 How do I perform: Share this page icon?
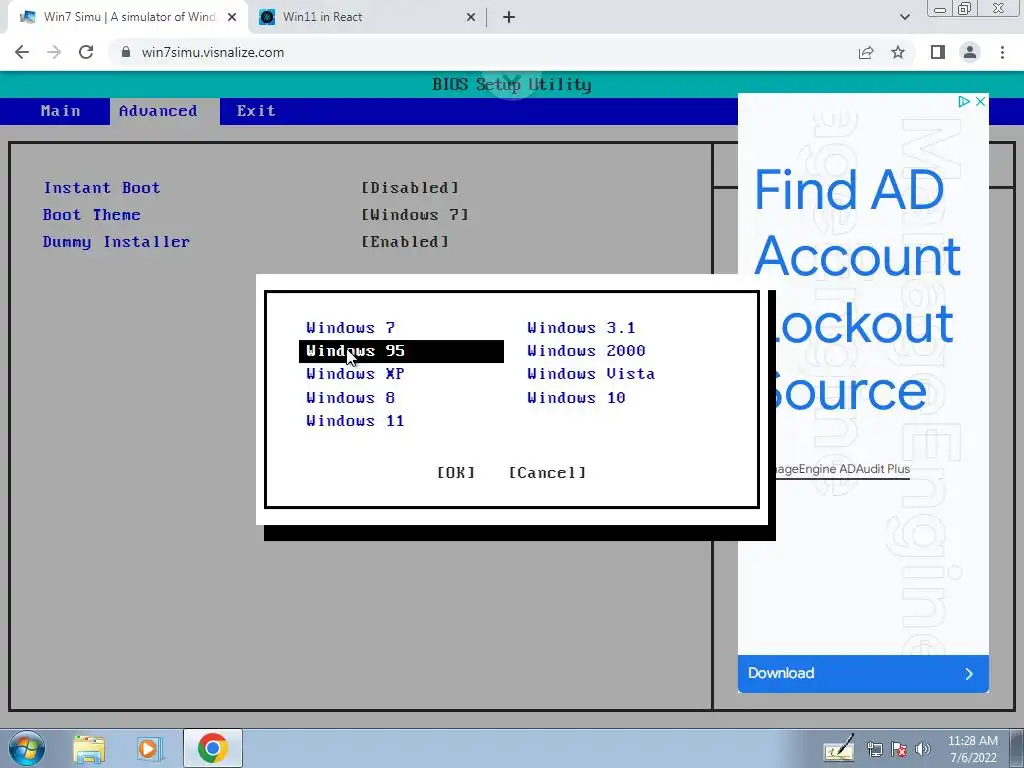pyautogui.click(x=866, y=52)
